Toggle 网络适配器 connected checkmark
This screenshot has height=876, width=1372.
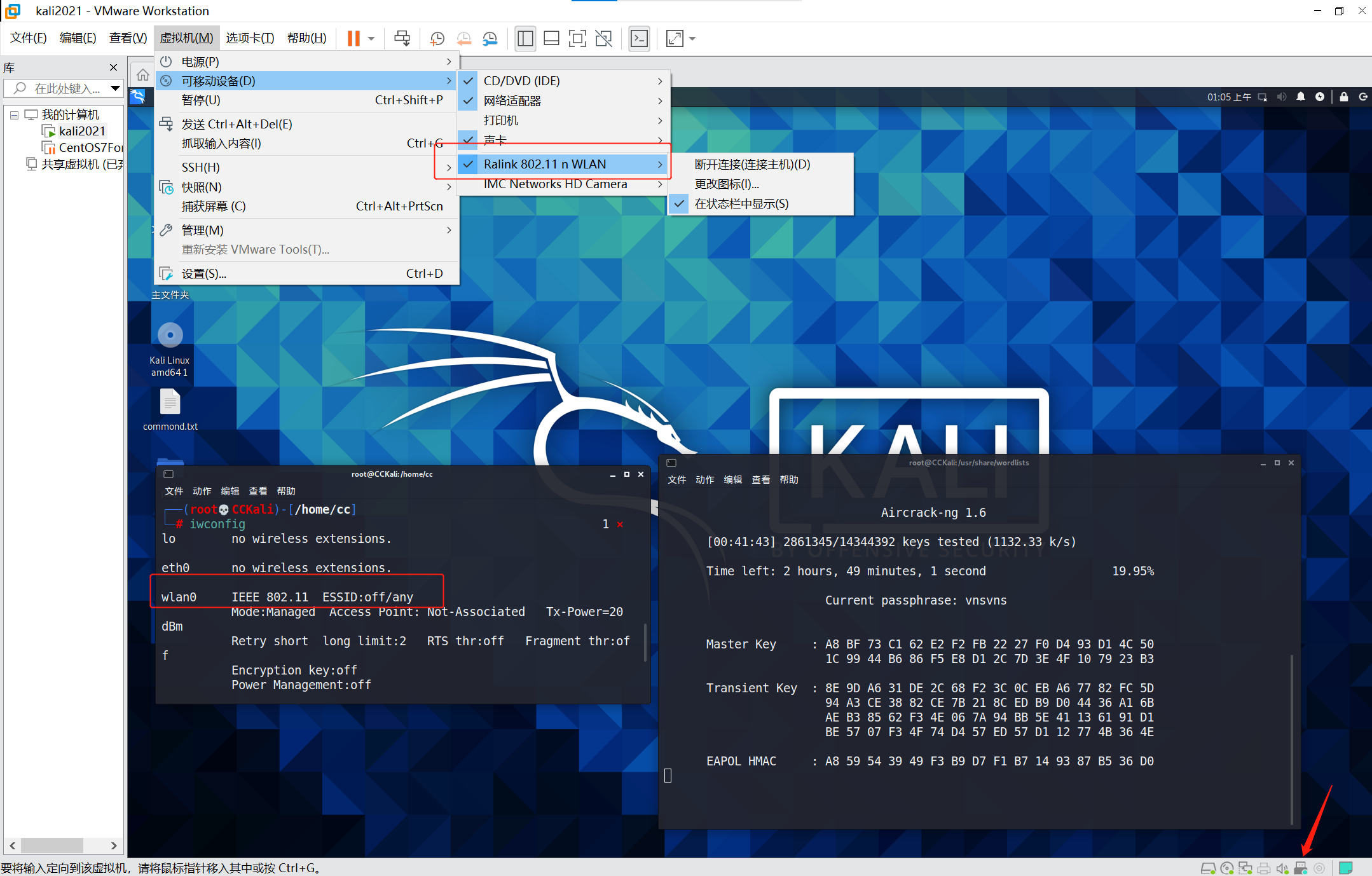click(x=469, y=100)
